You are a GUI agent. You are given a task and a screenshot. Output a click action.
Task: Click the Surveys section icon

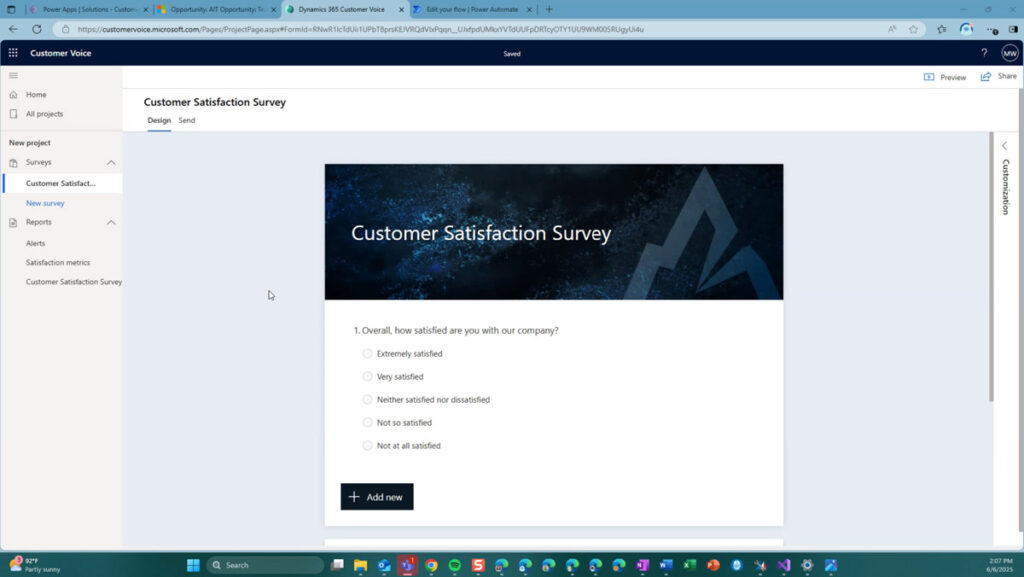(13, 163)
